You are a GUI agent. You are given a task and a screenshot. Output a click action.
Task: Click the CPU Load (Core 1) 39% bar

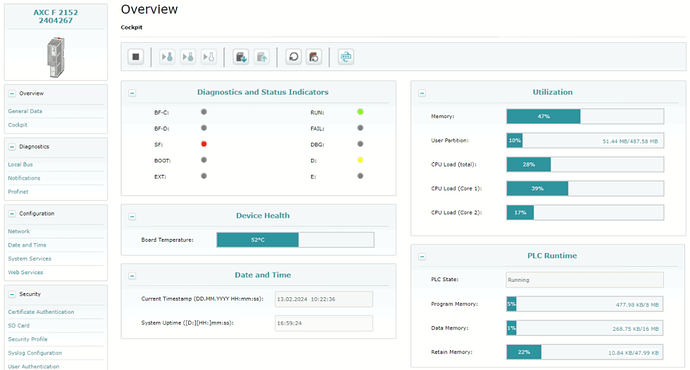click(585, 188)
